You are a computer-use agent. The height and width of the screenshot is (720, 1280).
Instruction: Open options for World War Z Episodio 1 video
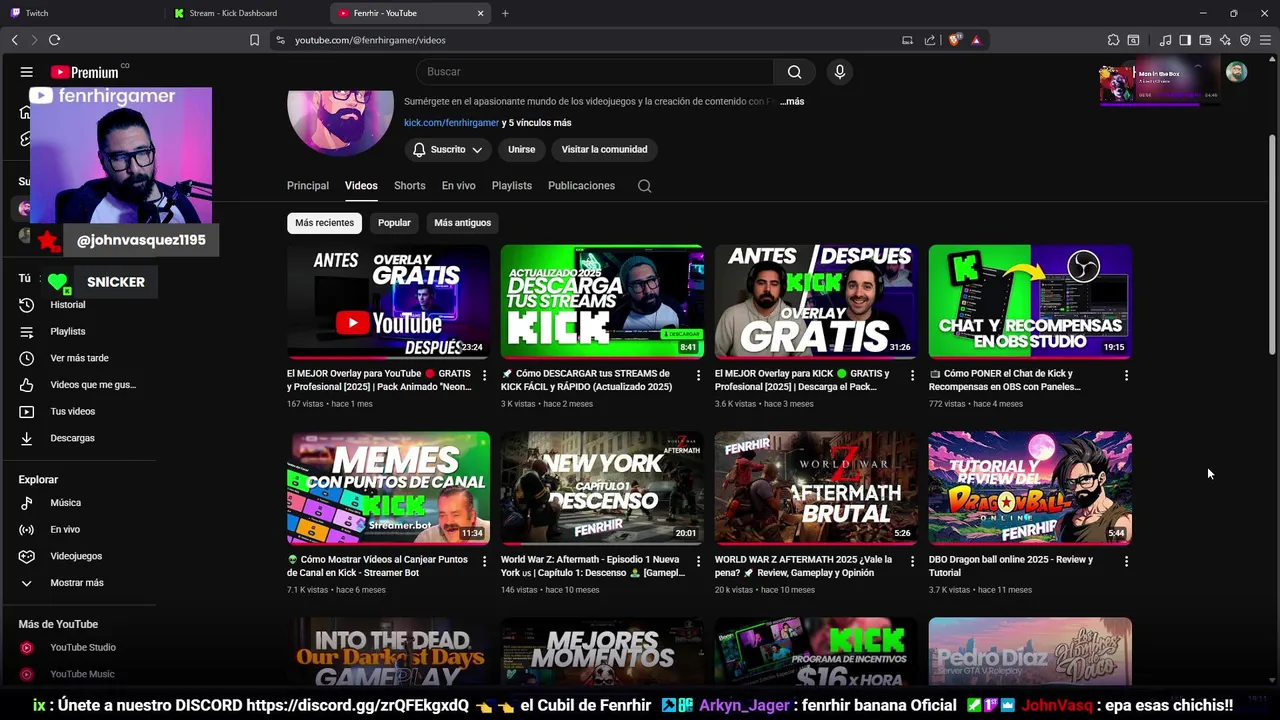(699, 561)
